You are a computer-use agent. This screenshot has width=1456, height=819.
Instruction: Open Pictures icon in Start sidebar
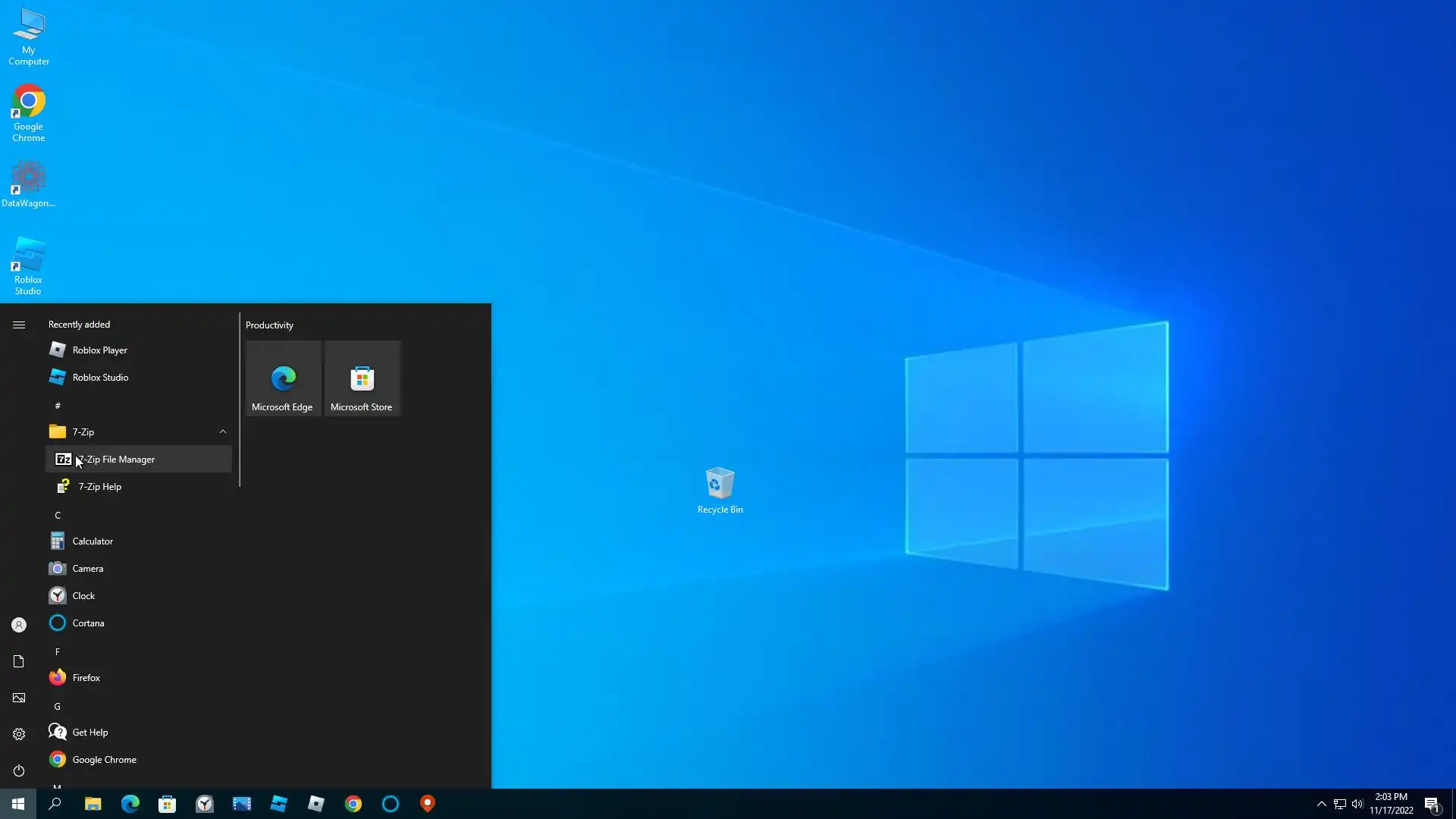(x=19, y=698)
